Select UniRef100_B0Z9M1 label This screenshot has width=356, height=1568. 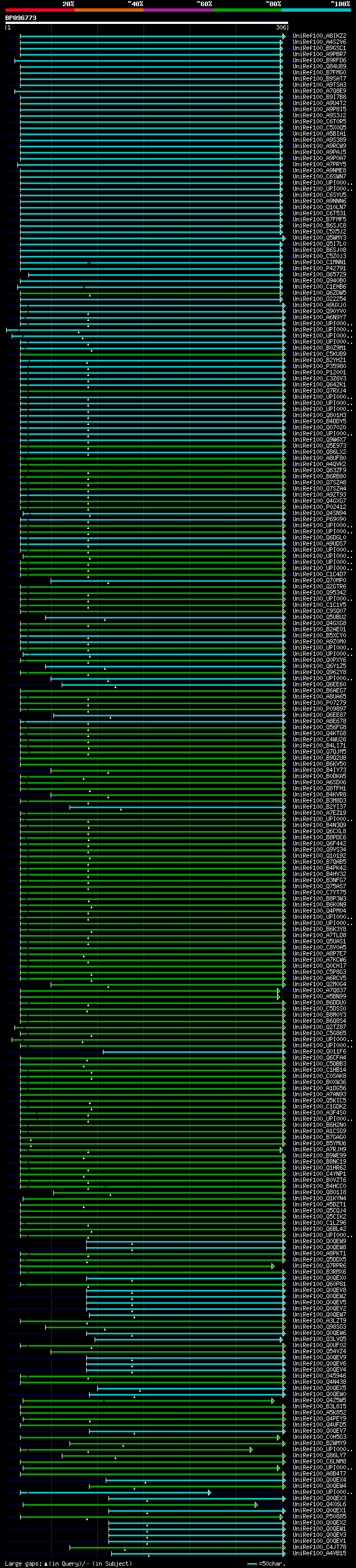tap(319, 348)
